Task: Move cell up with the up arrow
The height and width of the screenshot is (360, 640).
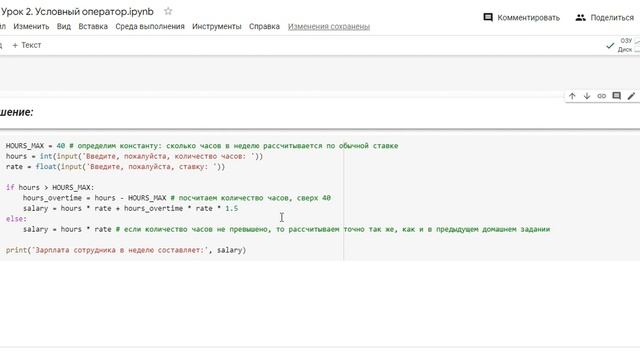Action: pos(572,96)
